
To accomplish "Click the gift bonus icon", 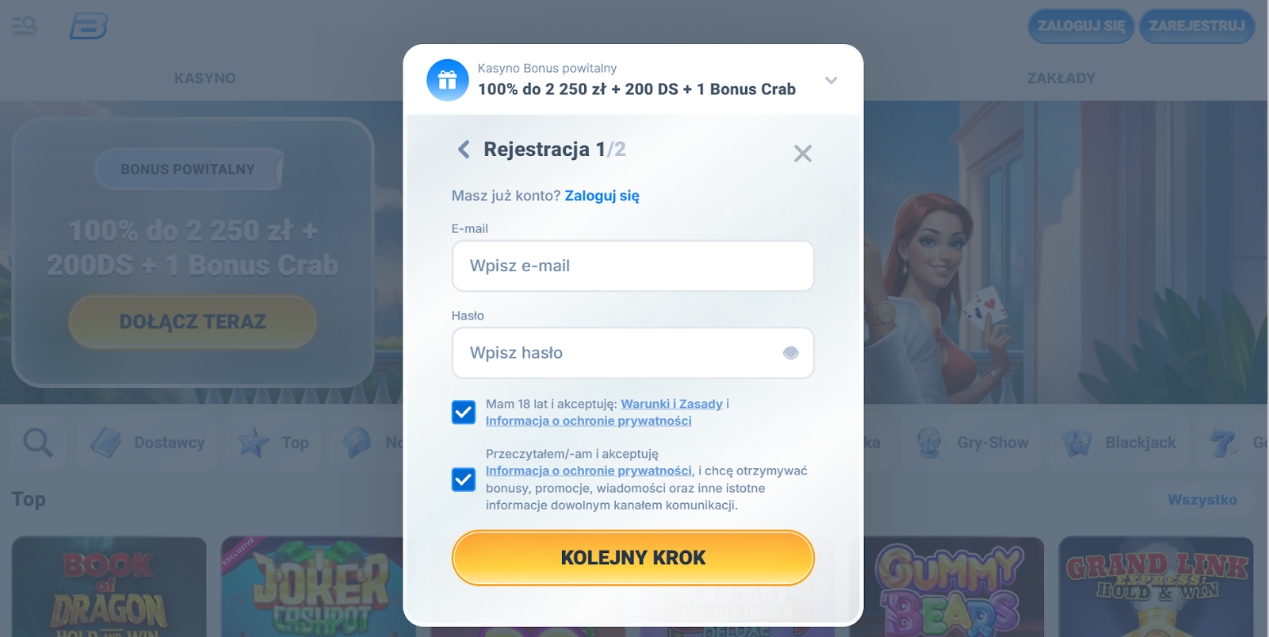I will pyautogui.click(x=447, y=80).
